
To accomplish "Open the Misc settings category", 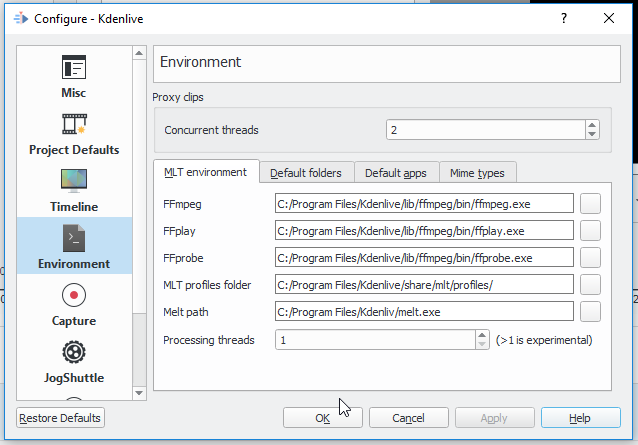I will (x=74, y=76).
